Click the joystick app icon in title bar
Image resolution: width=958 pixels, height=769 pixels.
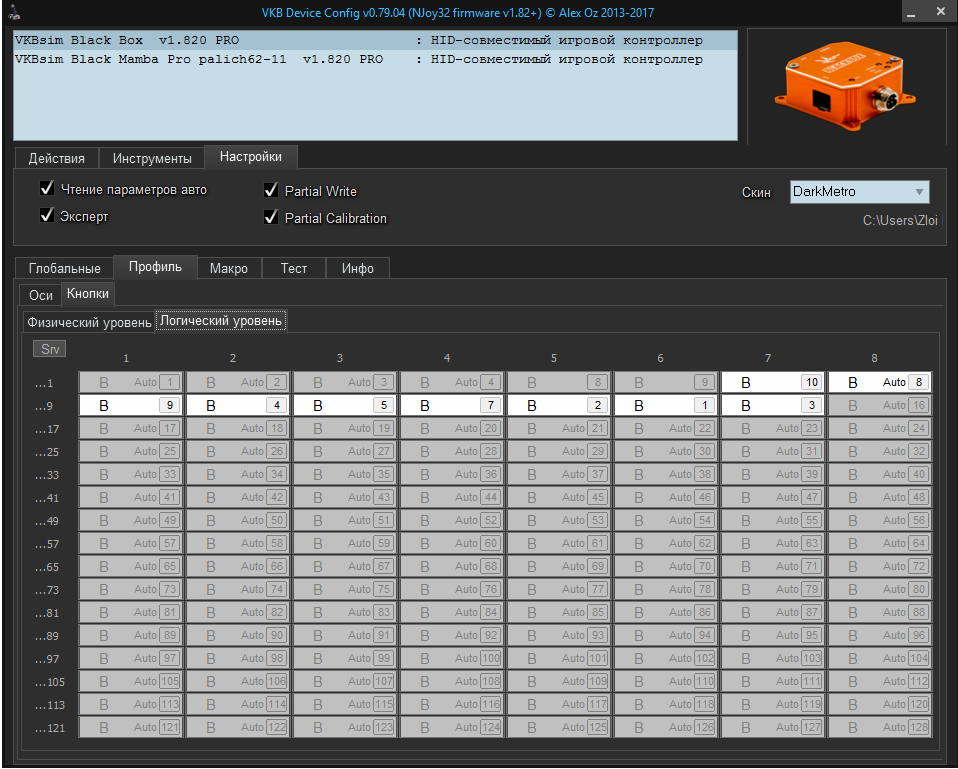pos(15,12)
